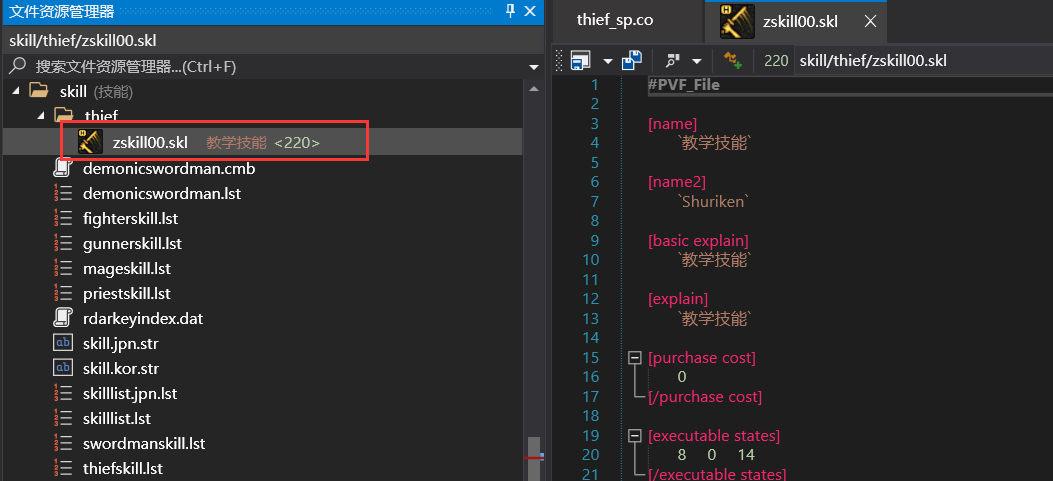Click the file tree scrollbar up arrow
1053x481 pixels.
click(534, 89)
